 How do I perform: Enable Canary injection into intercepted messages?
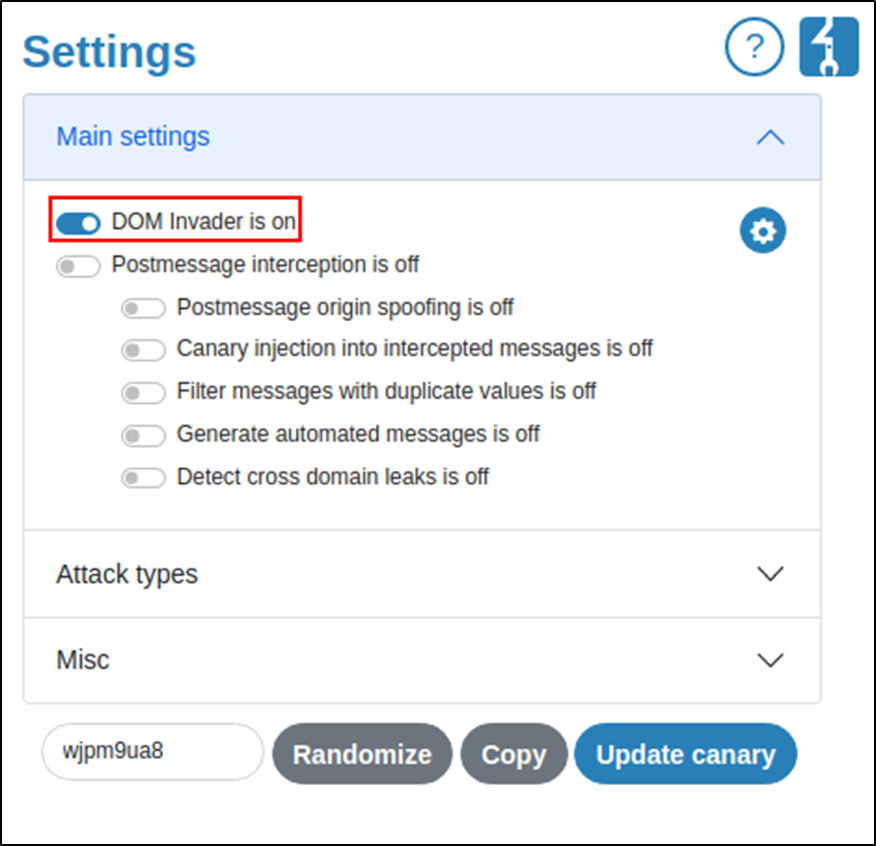[x=143, y=350]
